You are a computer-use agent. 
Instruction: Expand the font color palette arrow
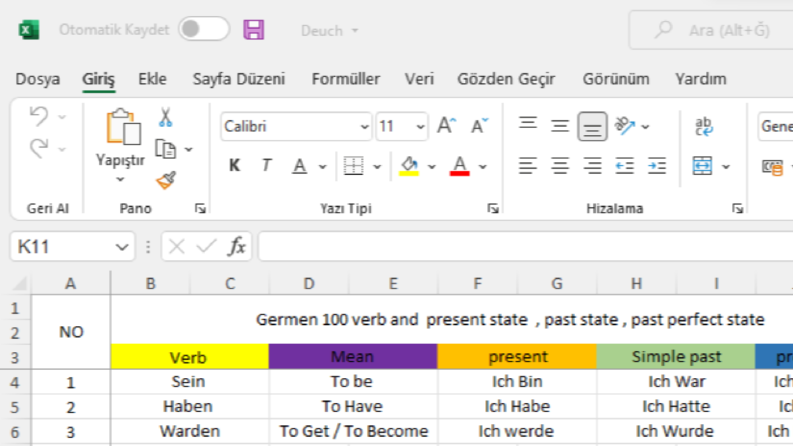coord(483,166)
